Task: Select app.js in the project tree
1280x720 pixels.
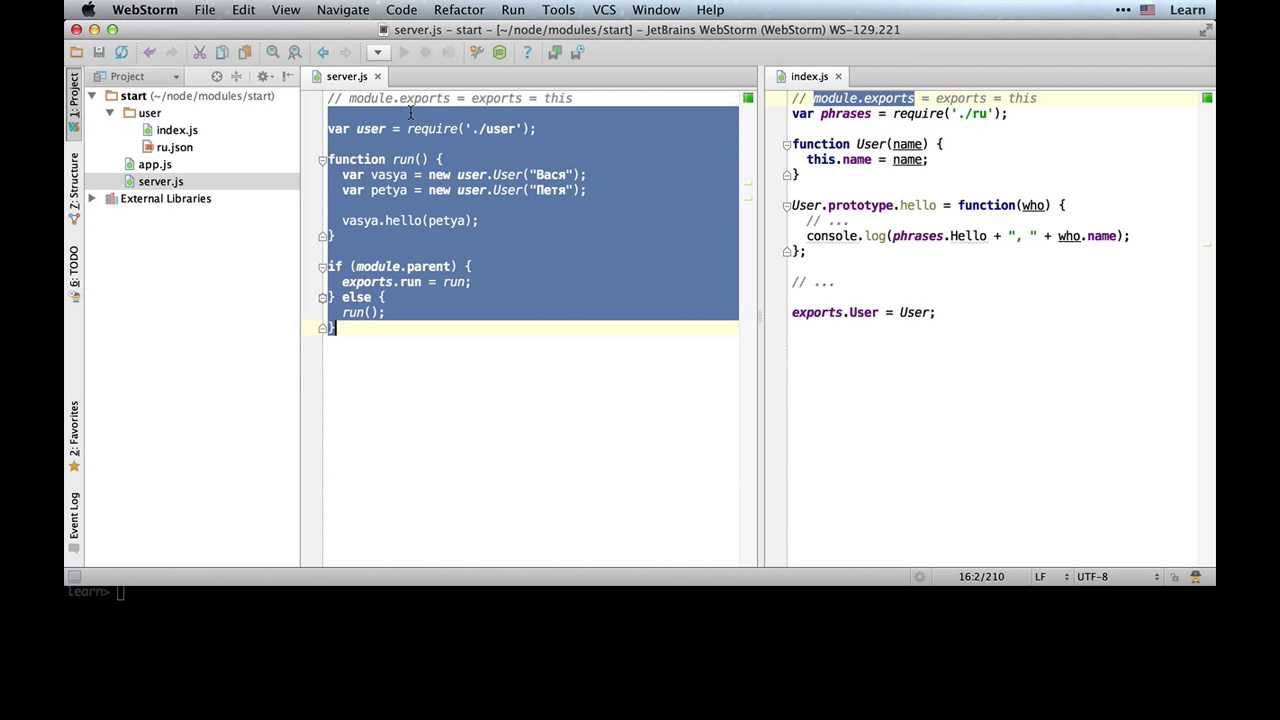Action: (154, 164)
